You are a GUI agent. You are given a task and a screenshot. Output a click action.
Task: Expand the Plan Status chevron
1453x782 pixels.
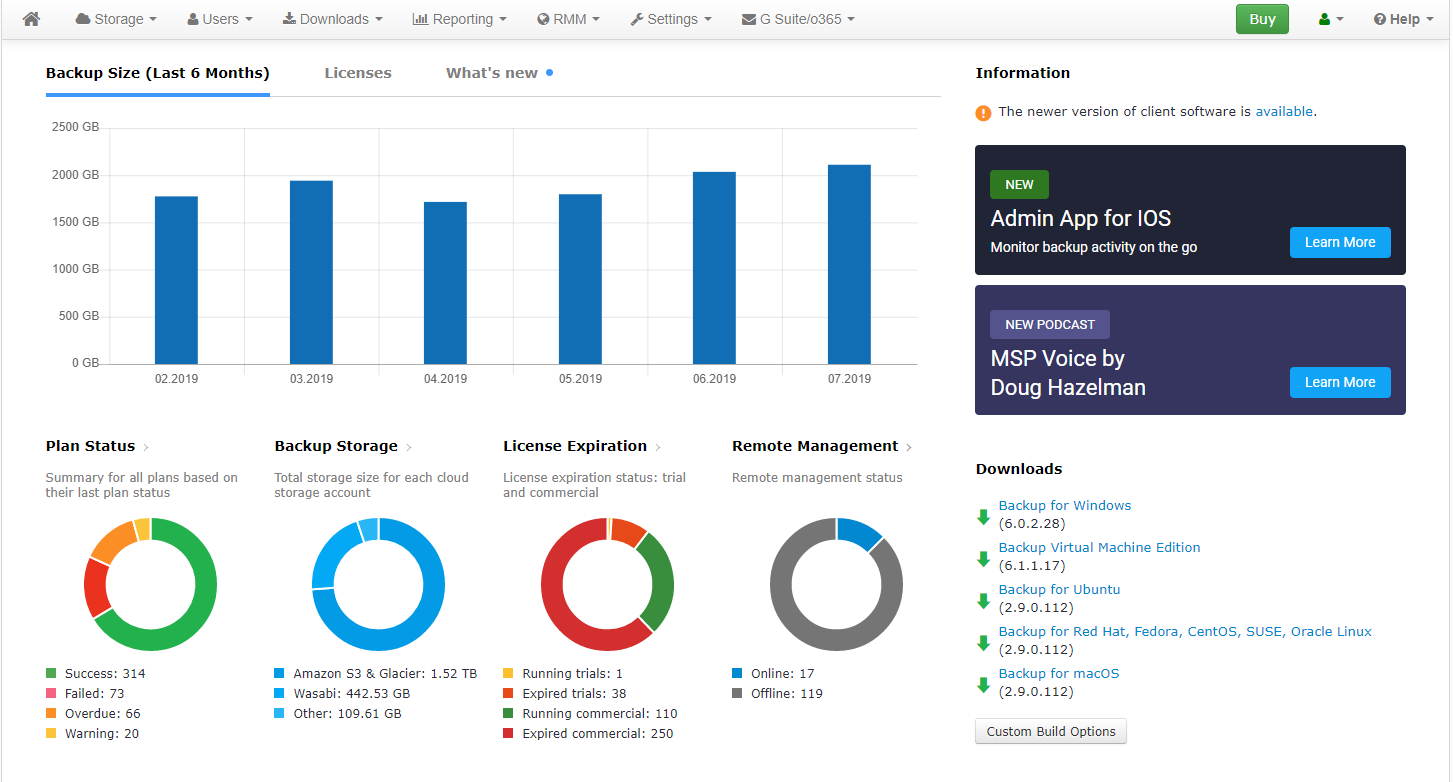click(x=146, y=447)
